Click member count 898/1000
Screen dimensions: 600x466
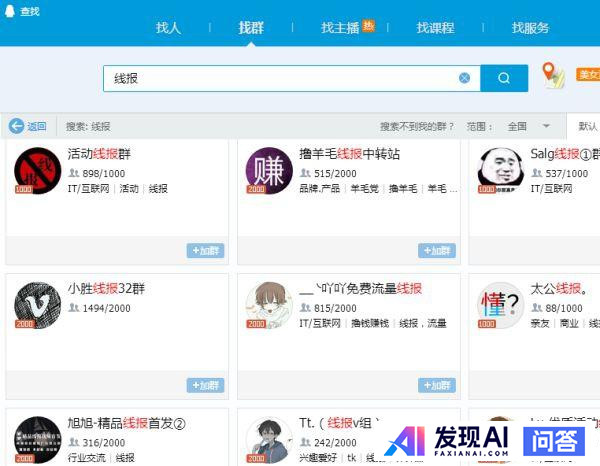tap(104, 174)
